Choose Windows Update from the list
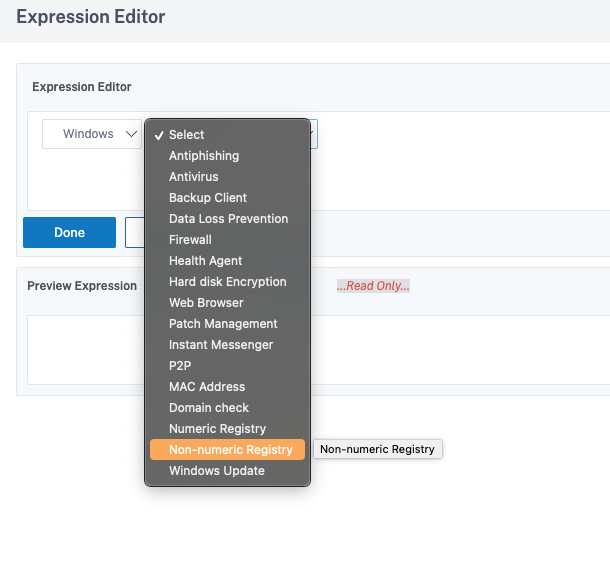This screenshot has width=610, height=574. coord(227,471)
